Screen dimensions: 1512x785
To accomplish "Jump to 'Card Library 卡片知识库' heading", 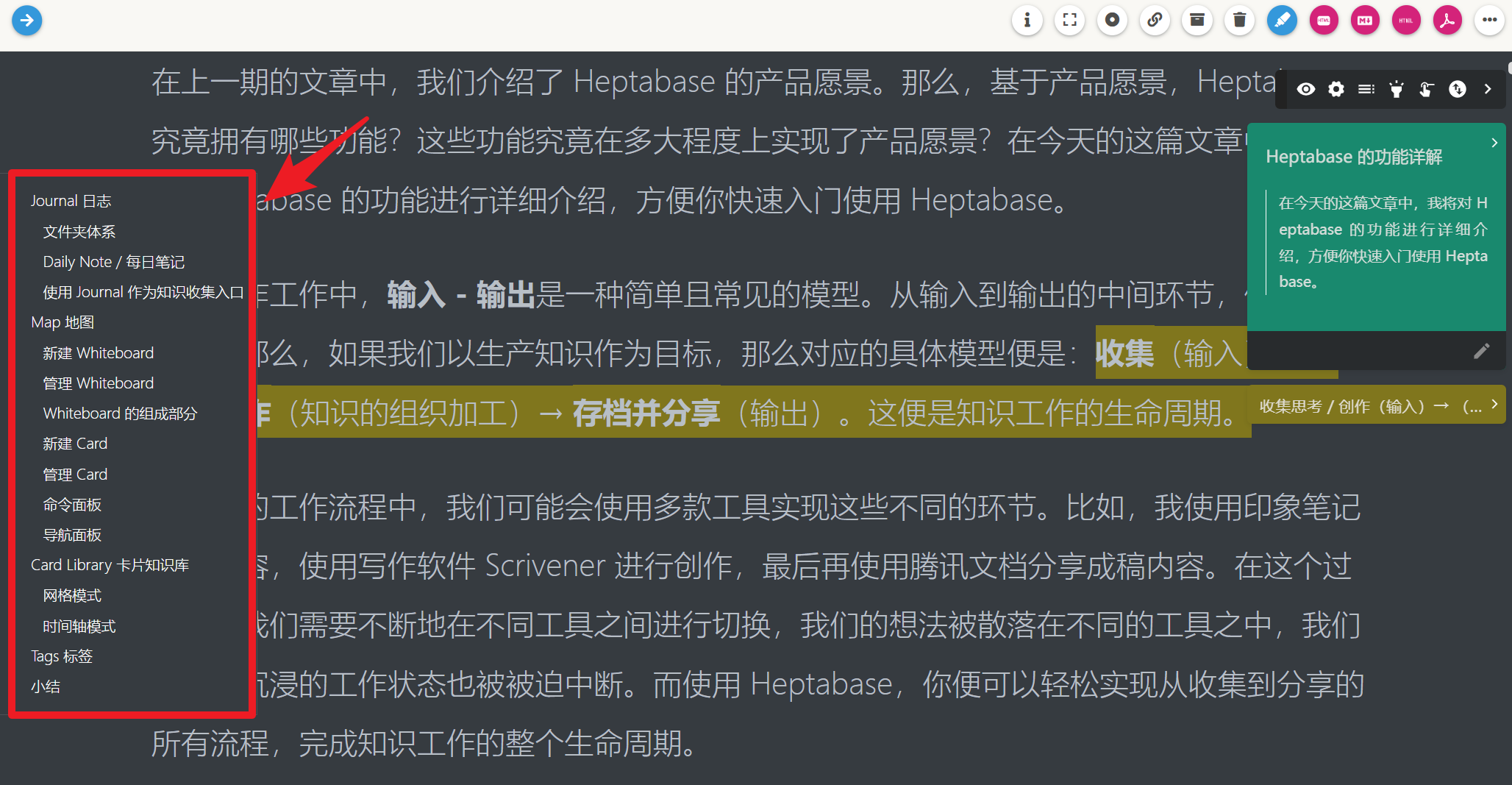I will coord(110,565).
